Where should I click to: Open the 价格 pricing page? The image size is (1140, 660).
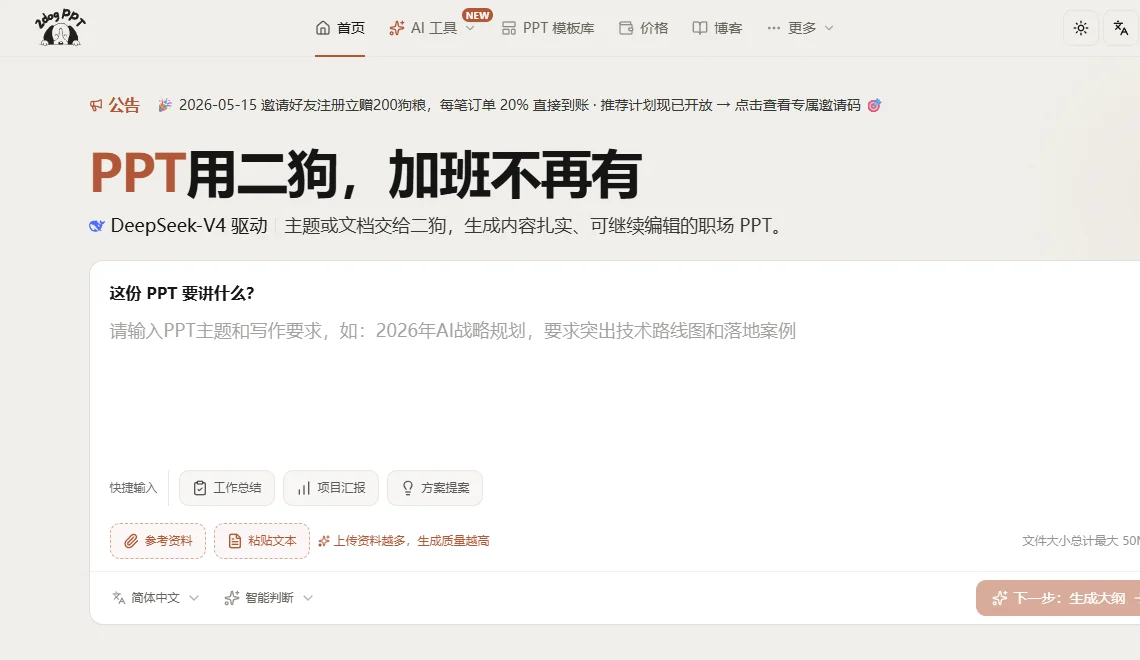pos(643,28)
